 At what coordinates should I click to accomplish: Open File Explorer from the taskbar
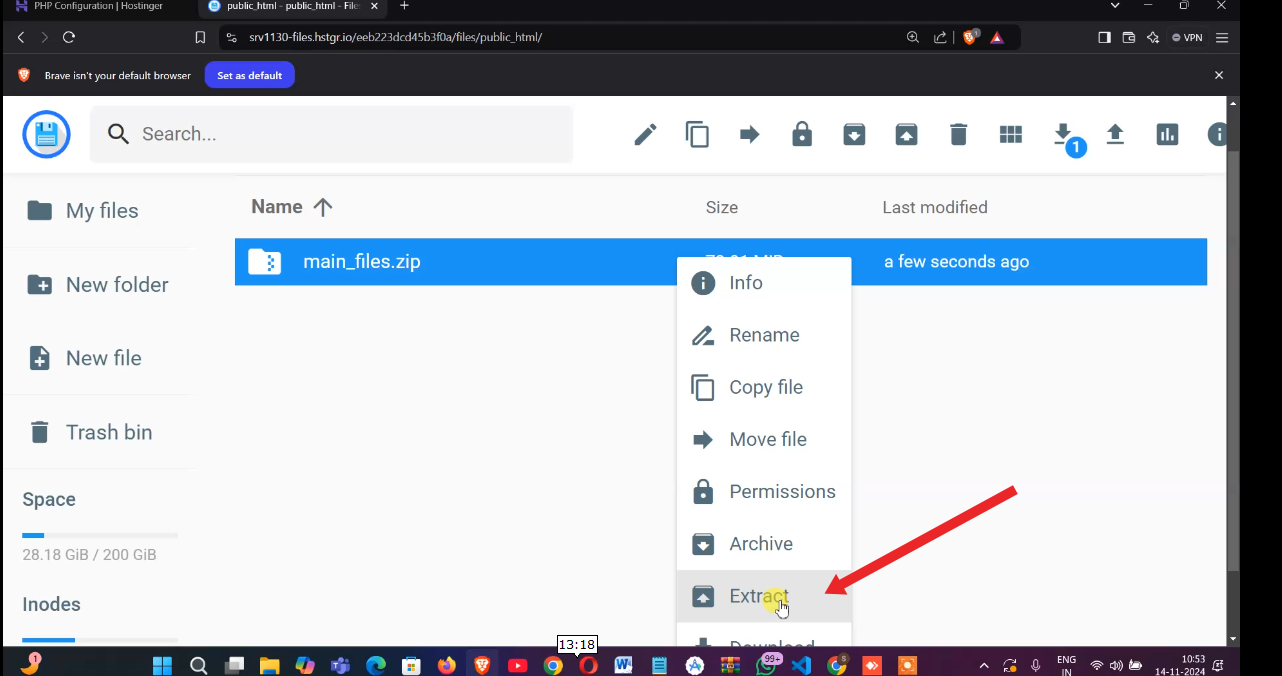pyautogui.click(x=269, y=665)
